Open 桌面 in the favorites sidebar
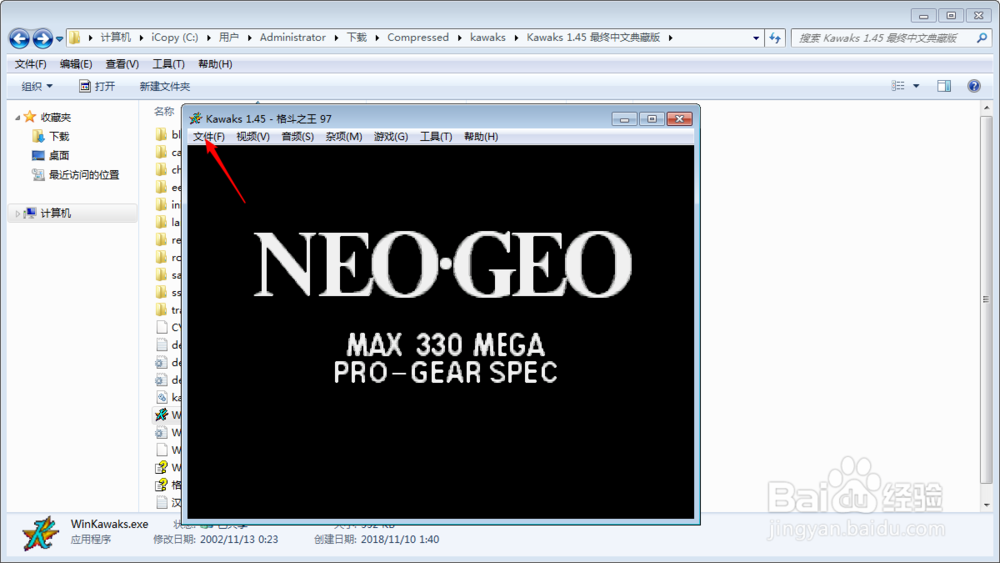This screenshot has height=563, width=1000. coord(59,156)
